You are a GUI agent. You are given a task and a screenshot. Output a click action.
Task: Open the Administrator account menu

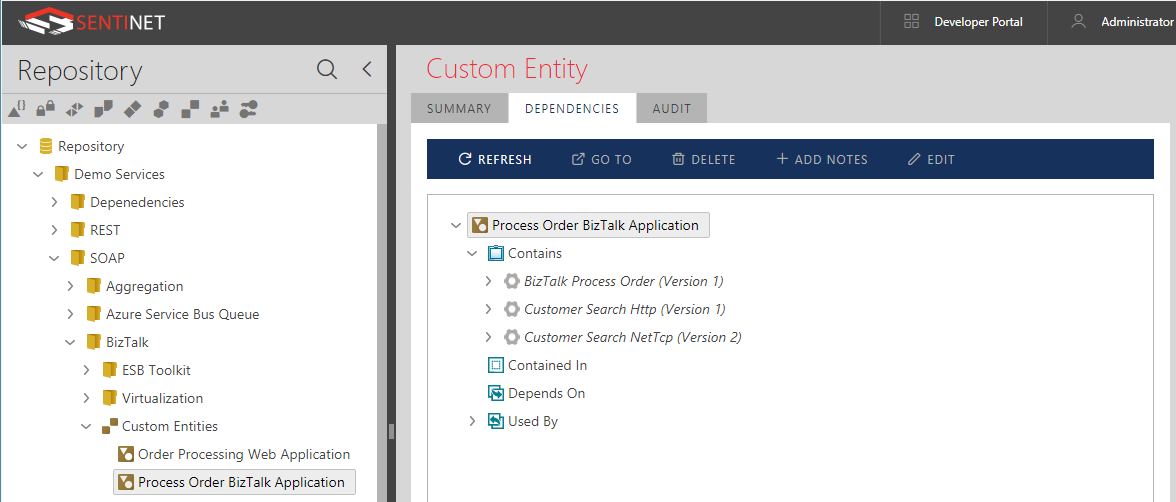[x=1136, y=22]
